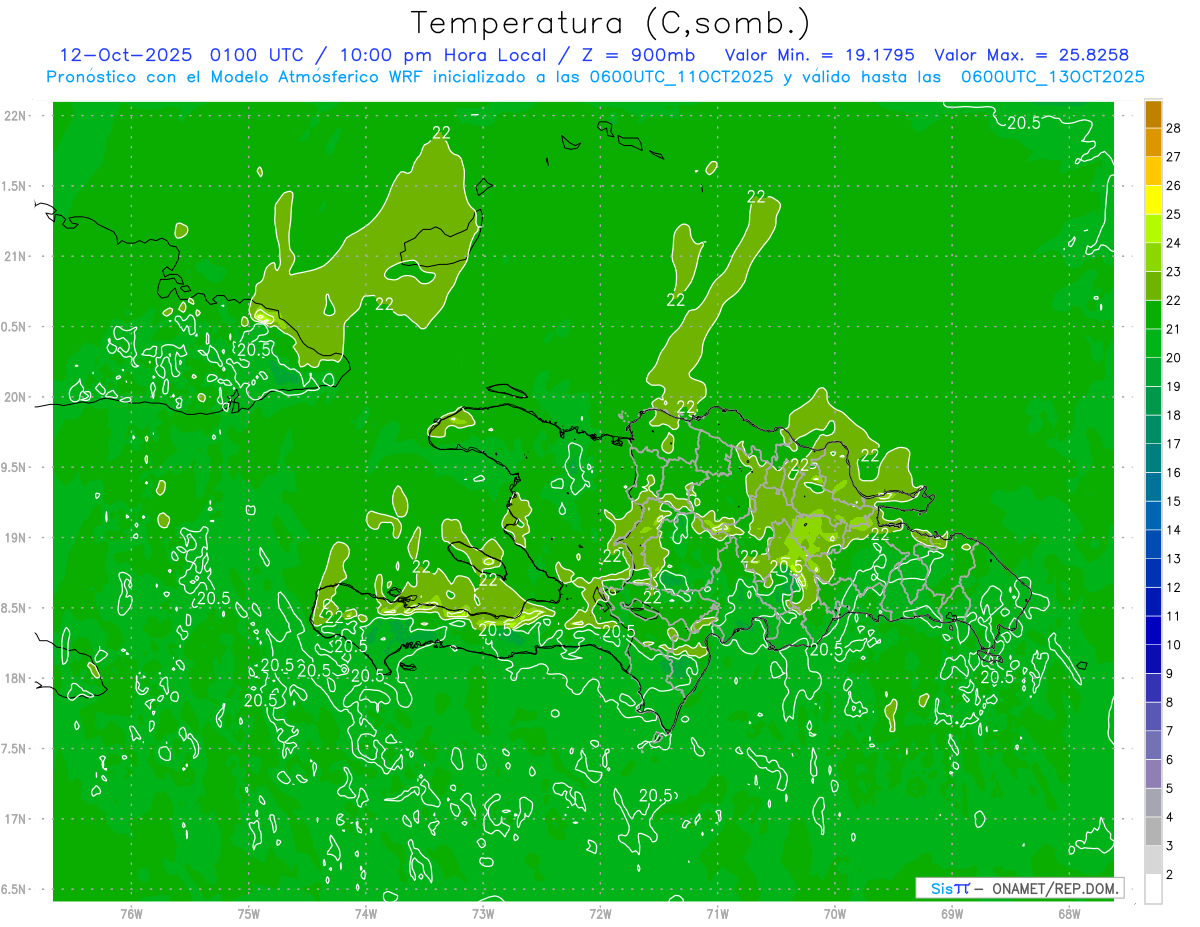Click the Valor Max. = 25.8258 text

pos(1031,55)
